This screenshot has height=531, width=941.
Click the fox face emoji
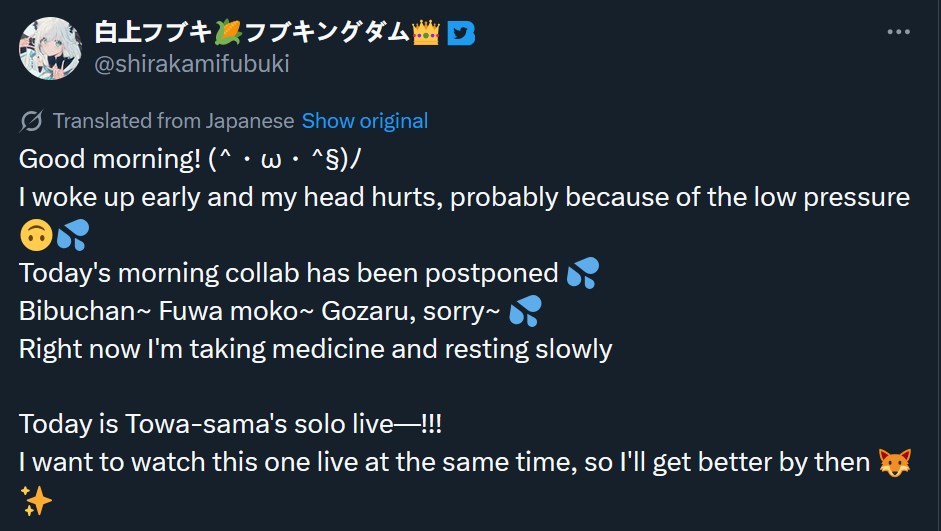pos(893,463)
